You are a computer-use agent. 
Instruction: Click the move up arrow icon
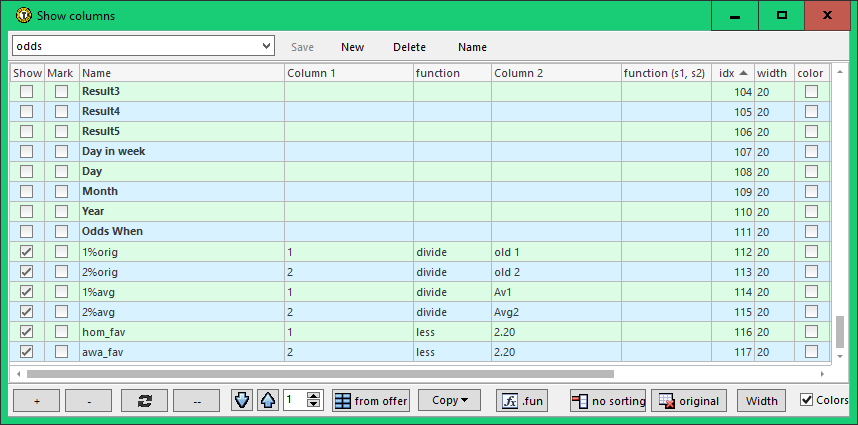267,400
